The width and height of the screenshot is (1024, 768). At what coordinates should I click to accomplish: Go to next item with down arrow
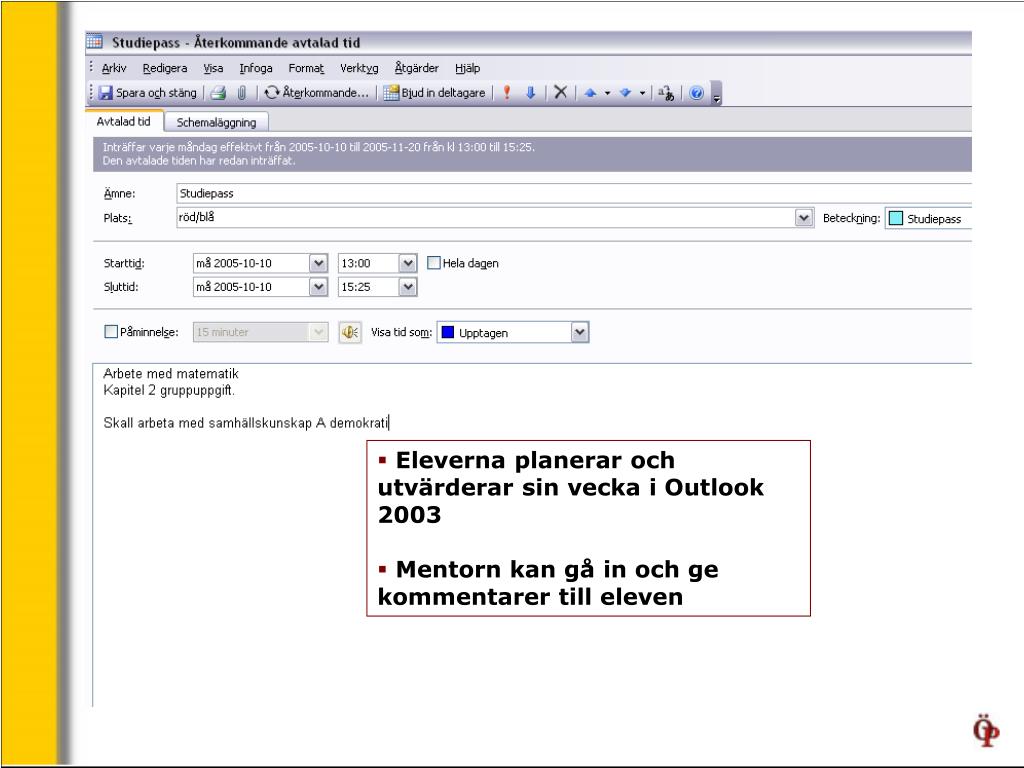625,93
